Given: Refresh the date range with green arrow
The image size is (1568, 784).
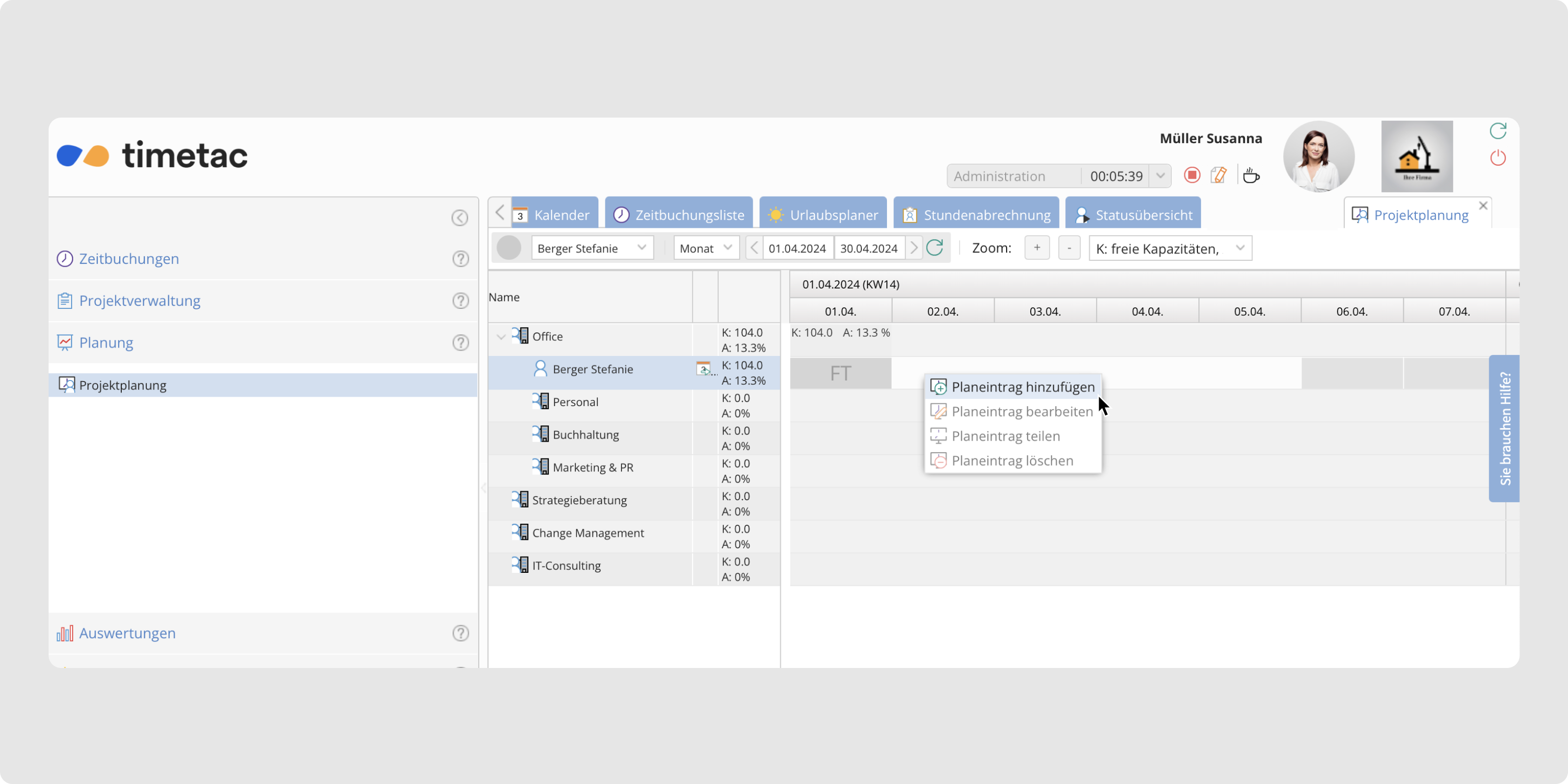Looking at the screenshot, I should (x=935, y=248).
